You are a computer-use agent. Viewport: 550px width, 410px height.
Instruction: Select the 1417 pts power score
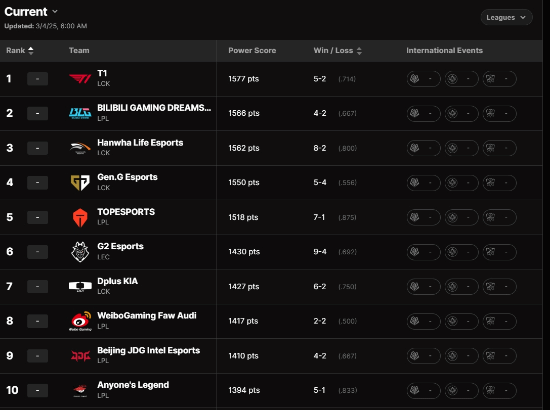pos(243,321)
